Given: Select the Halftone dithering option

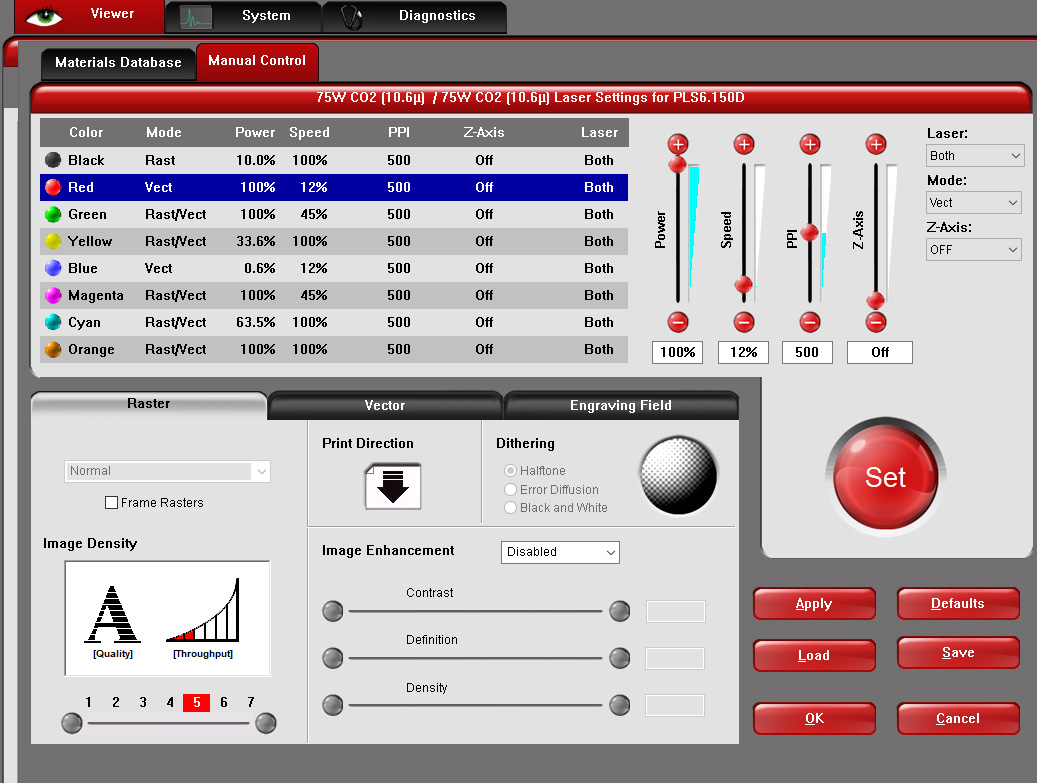Looking at the screenshot, I should click(511, 470).
